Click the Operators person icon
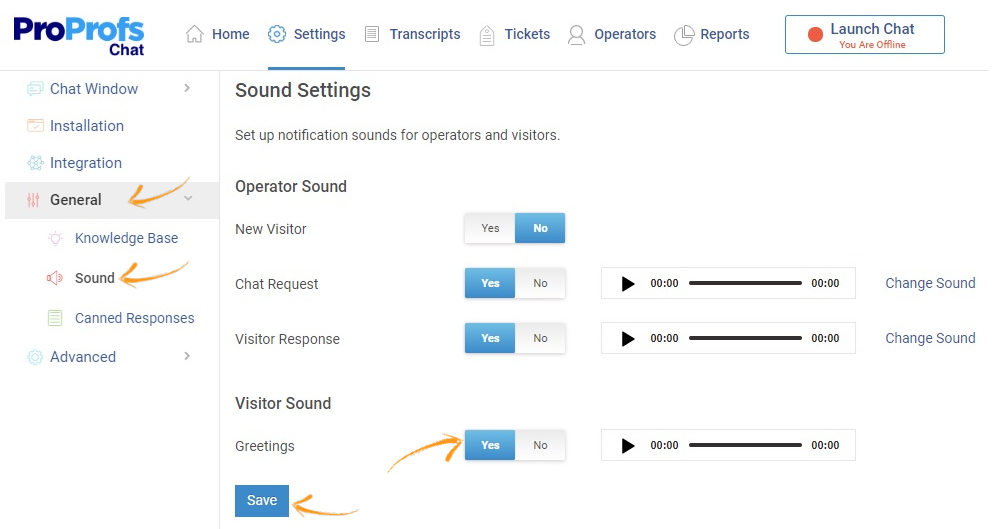The image size is (1007, 529). click(577, 35)
